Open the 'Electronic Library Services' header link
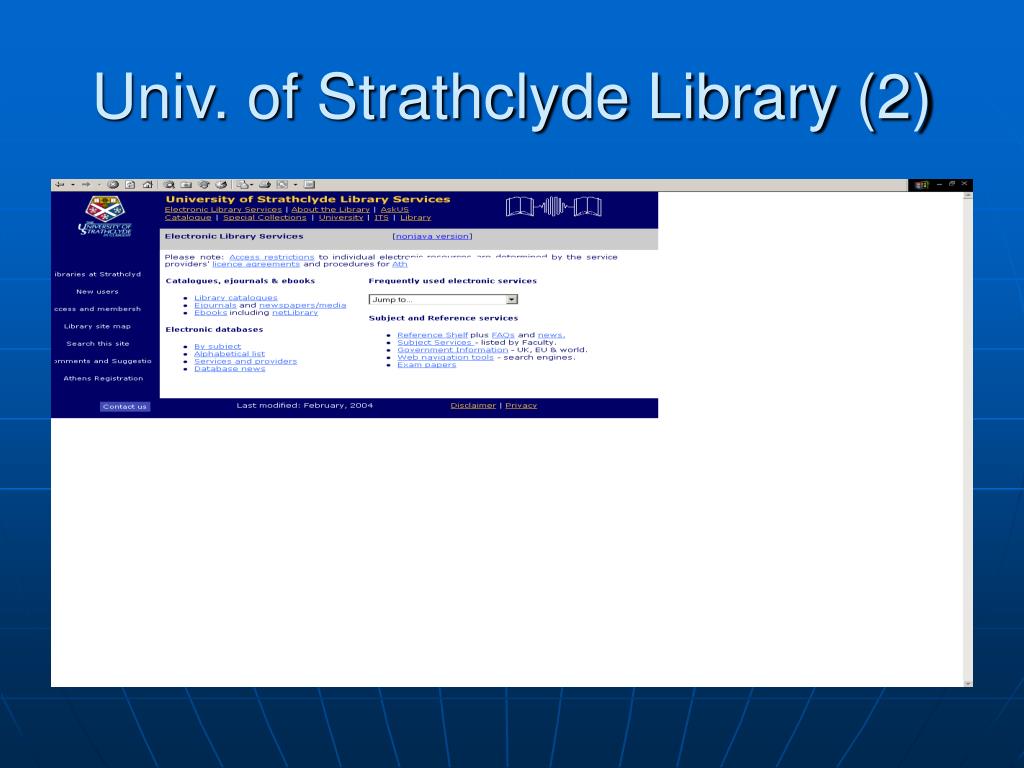The height and width of the screenshot is (768, 1024). pyautogui.click(x=223, y=210)
